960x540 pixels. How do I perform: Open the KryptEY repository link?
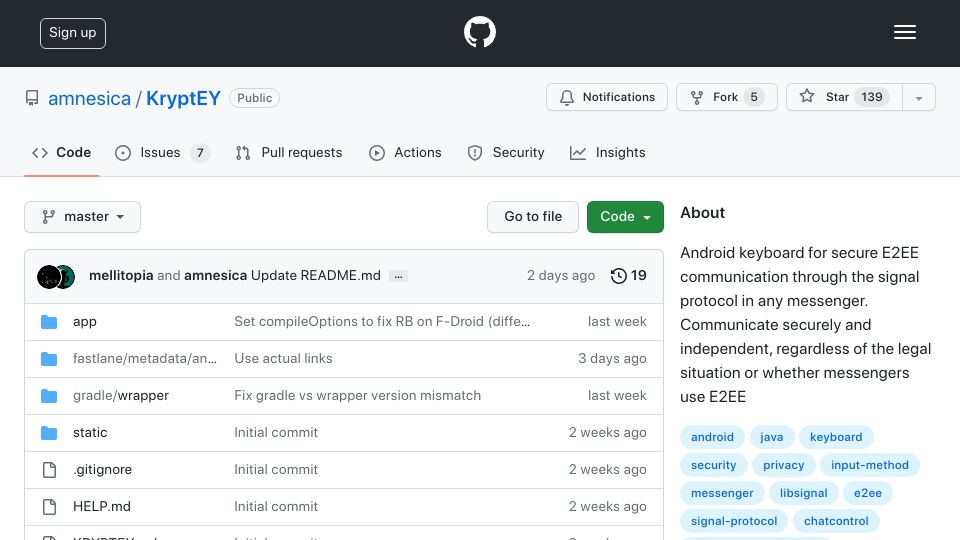tap(183, 98)
